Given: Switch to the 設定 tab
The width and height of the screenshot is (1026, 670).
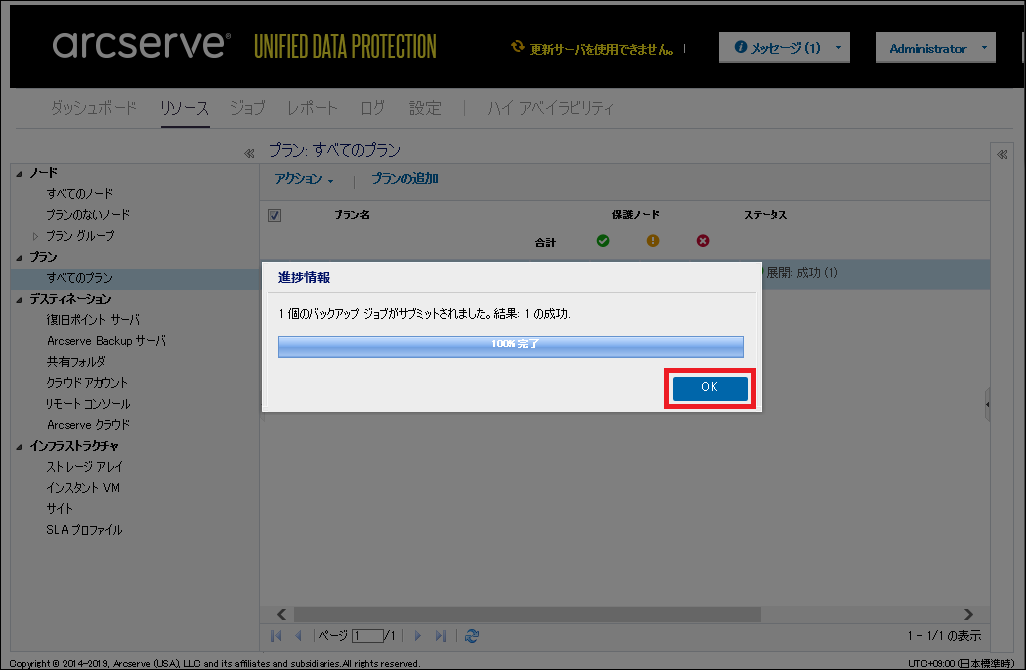Looking at the screenshot, I should pos(425,107).
